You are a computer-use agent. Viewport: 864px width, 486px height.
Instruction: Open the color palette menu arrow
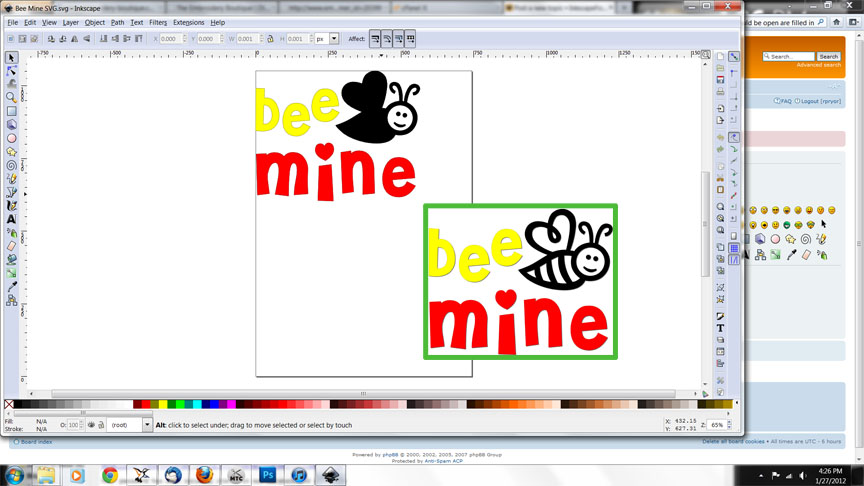(x=737, y=404)
